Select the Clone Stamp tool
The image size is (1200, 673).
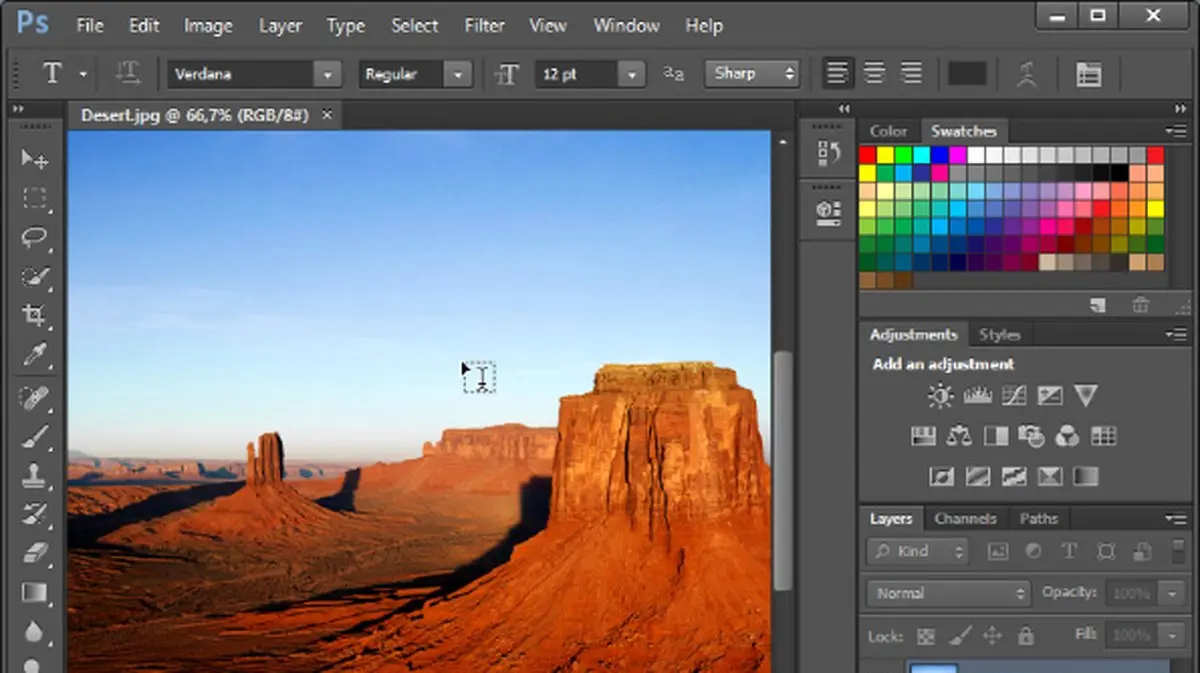(35, 474)
